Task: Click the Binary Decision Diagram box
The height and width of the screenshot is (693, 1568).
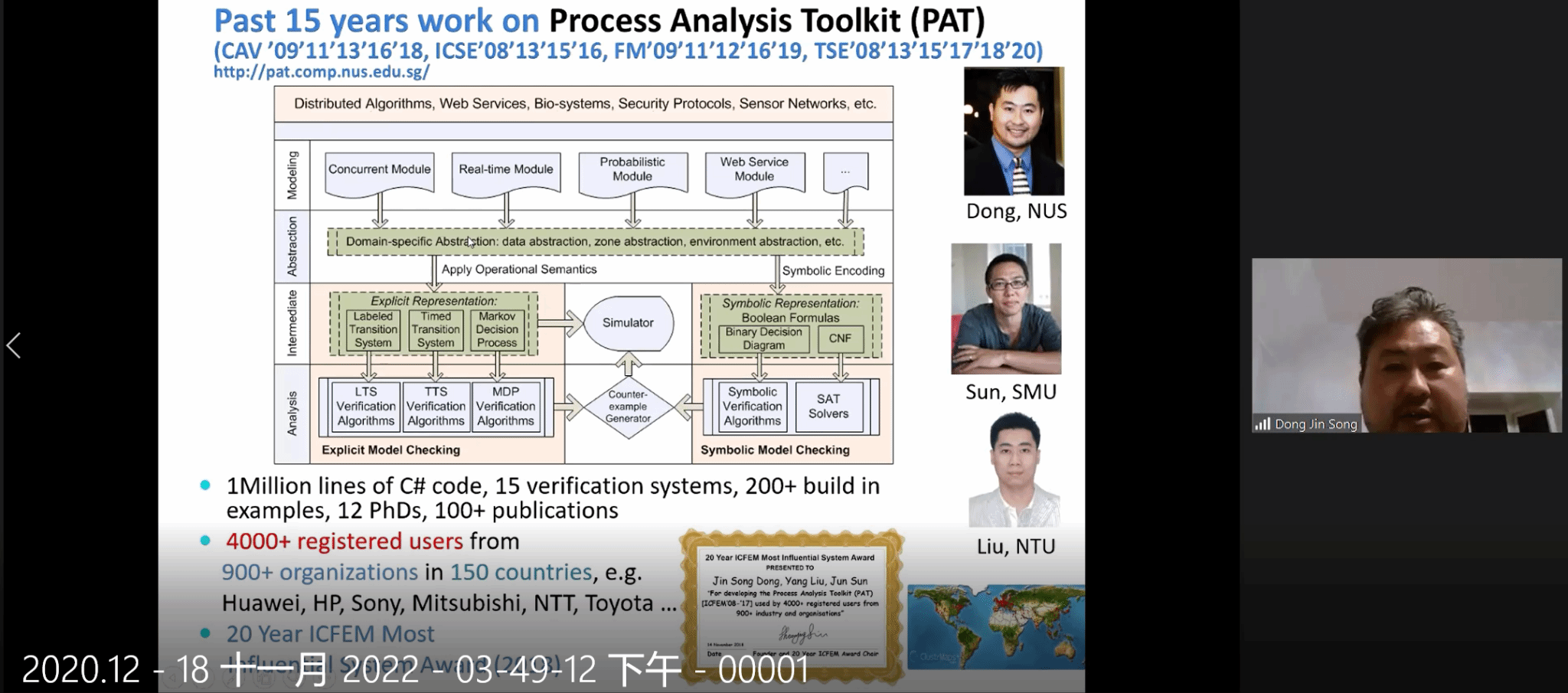Action: pyautogui.click(x=763, y=338)
